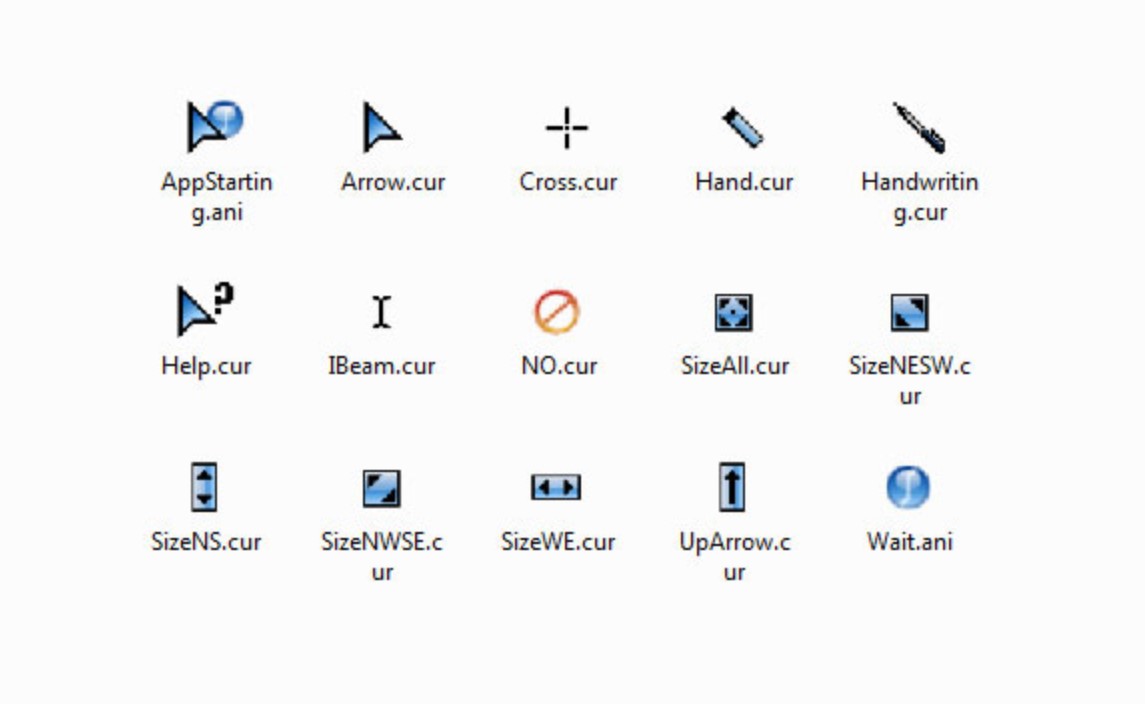Image resolution: width=1145 pixels, height=704 pixels.
Task: Click the "IBeam.cur" file name label
Action: click(x=382, y=365)
